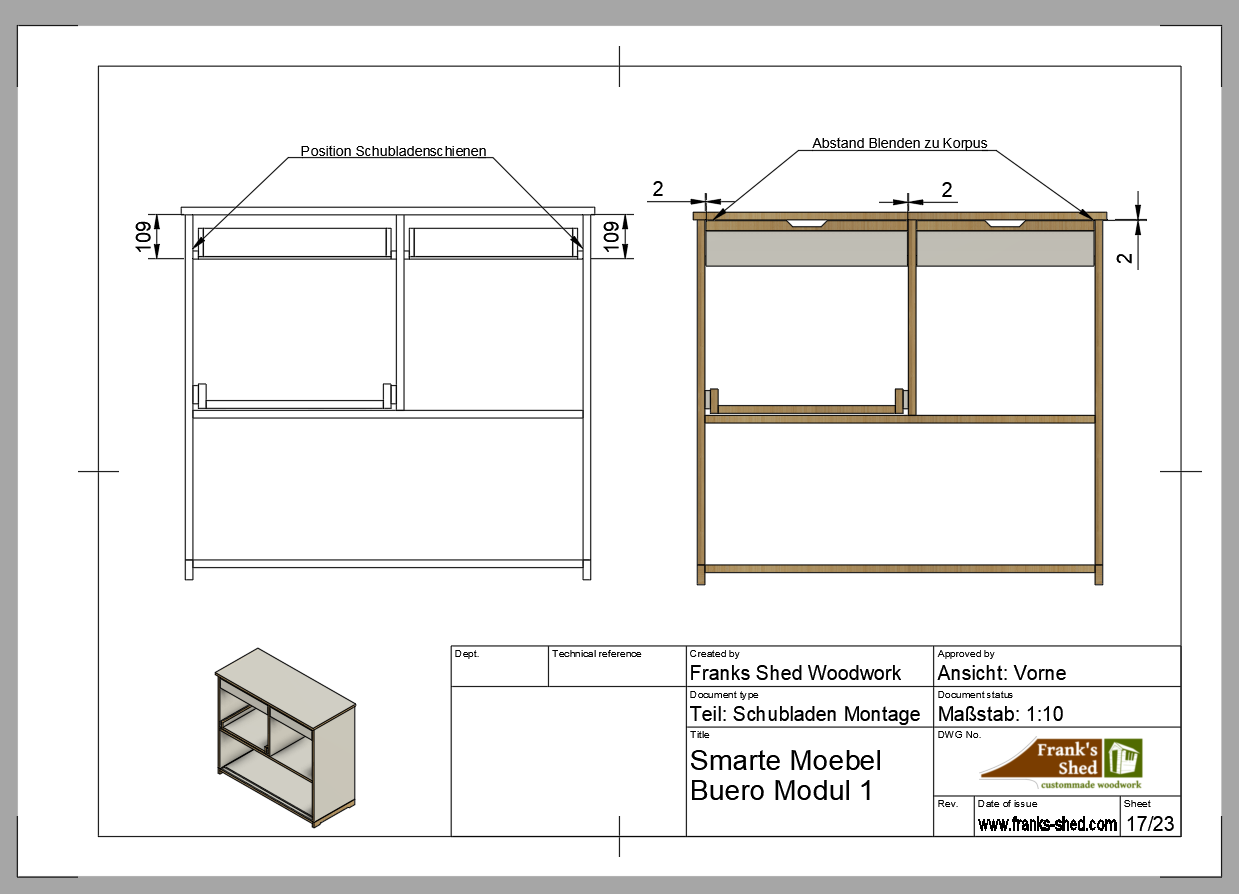Screen dimensions: 1239x894
Task: Select the top-left 2 mm gap dimension
Action: click(x=657, y=189)
